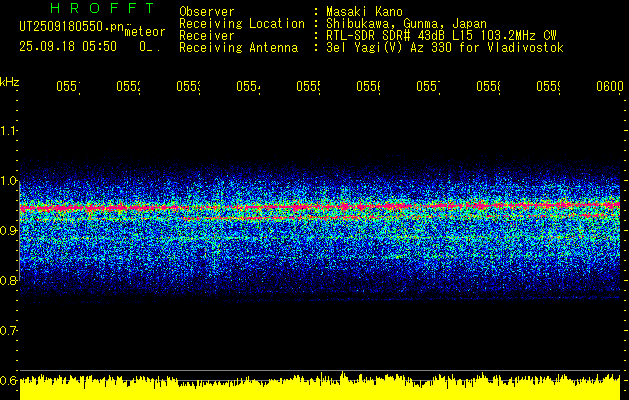Click the "Receiving Antenna" label
Viewport: 629px width, 400px height.
238,48
